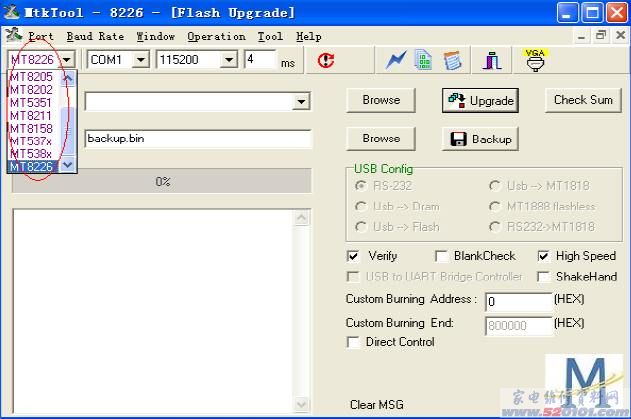
Task: Click chip list scroll up arrow
Action: (x=68, y=78)
